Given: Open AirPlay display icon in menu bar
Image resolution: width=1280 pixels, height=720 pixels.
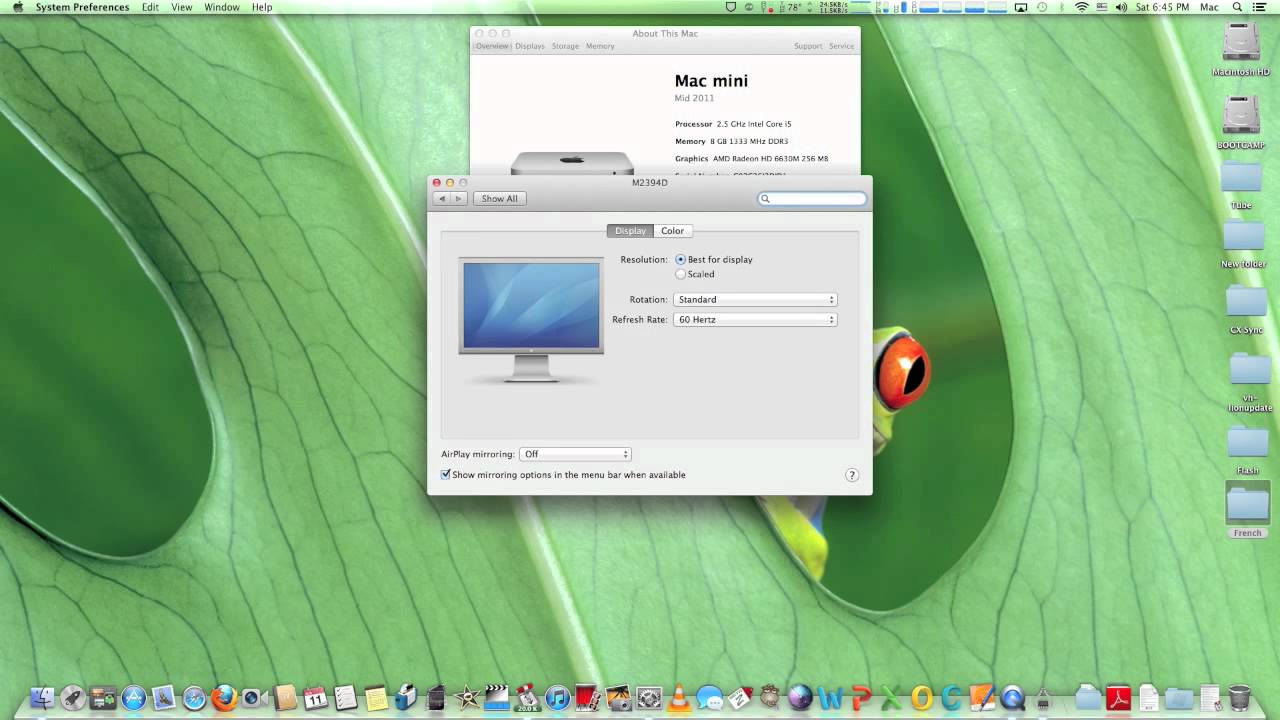Looking at the screenshot, I should pyautogui.click(x=1021, y=7).
